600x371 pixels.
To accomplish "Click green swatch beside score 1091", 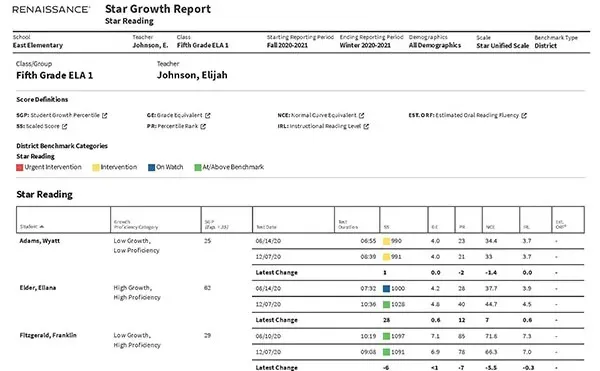I will click(386, 352).
